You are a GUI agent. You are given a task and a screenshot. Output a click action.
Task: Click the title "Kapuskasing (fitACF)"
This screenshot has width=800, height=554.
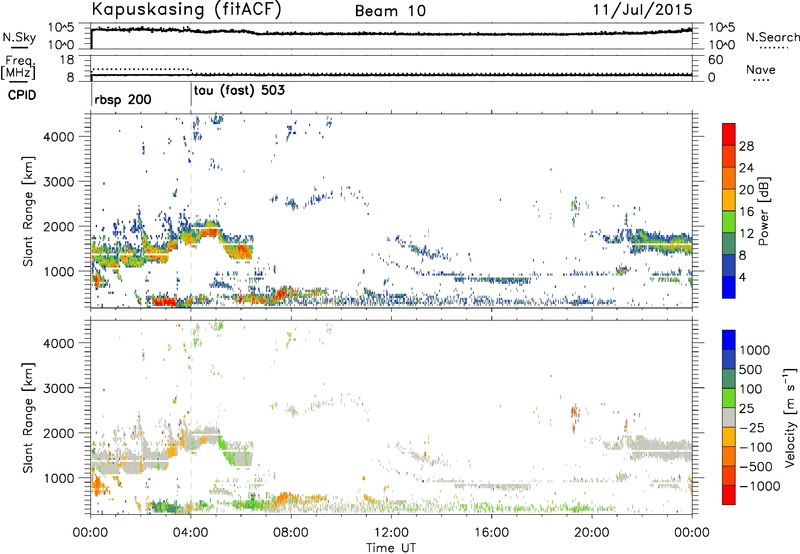click(186, 10)
